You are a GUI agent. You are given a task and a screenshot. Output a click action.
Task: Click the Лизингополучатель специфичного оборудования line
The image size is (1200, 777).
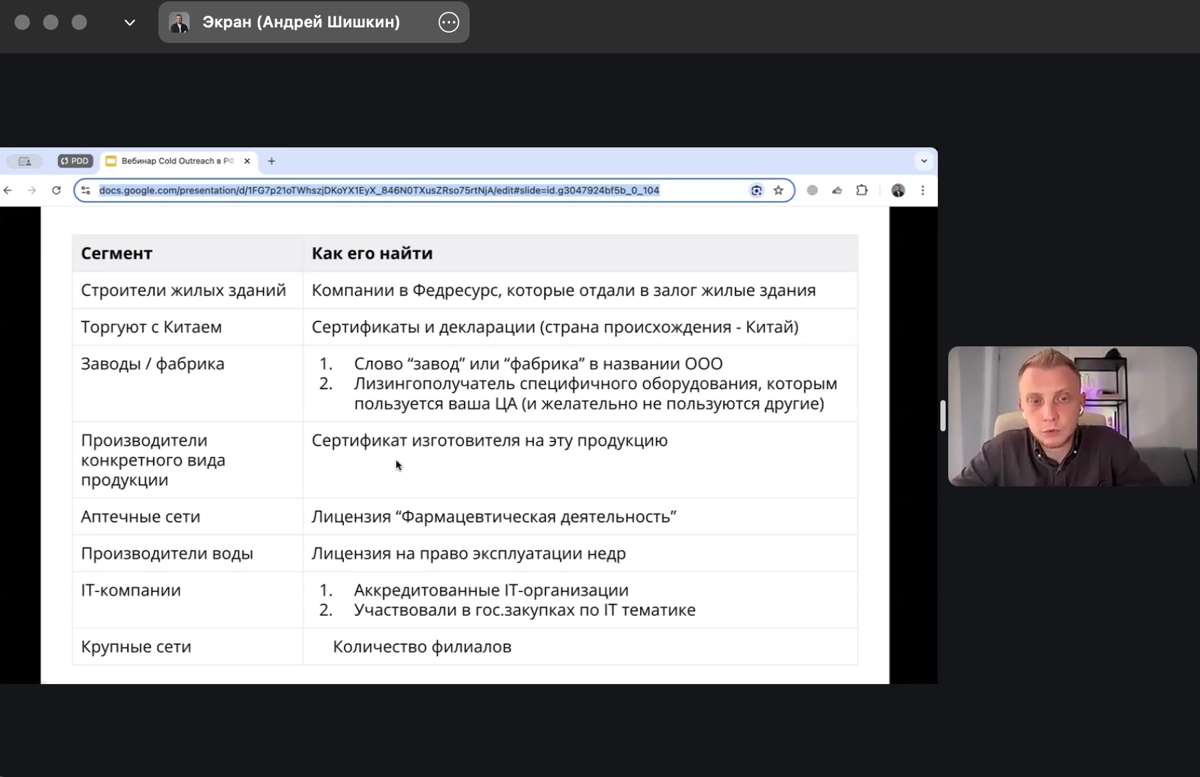(596, 394)
